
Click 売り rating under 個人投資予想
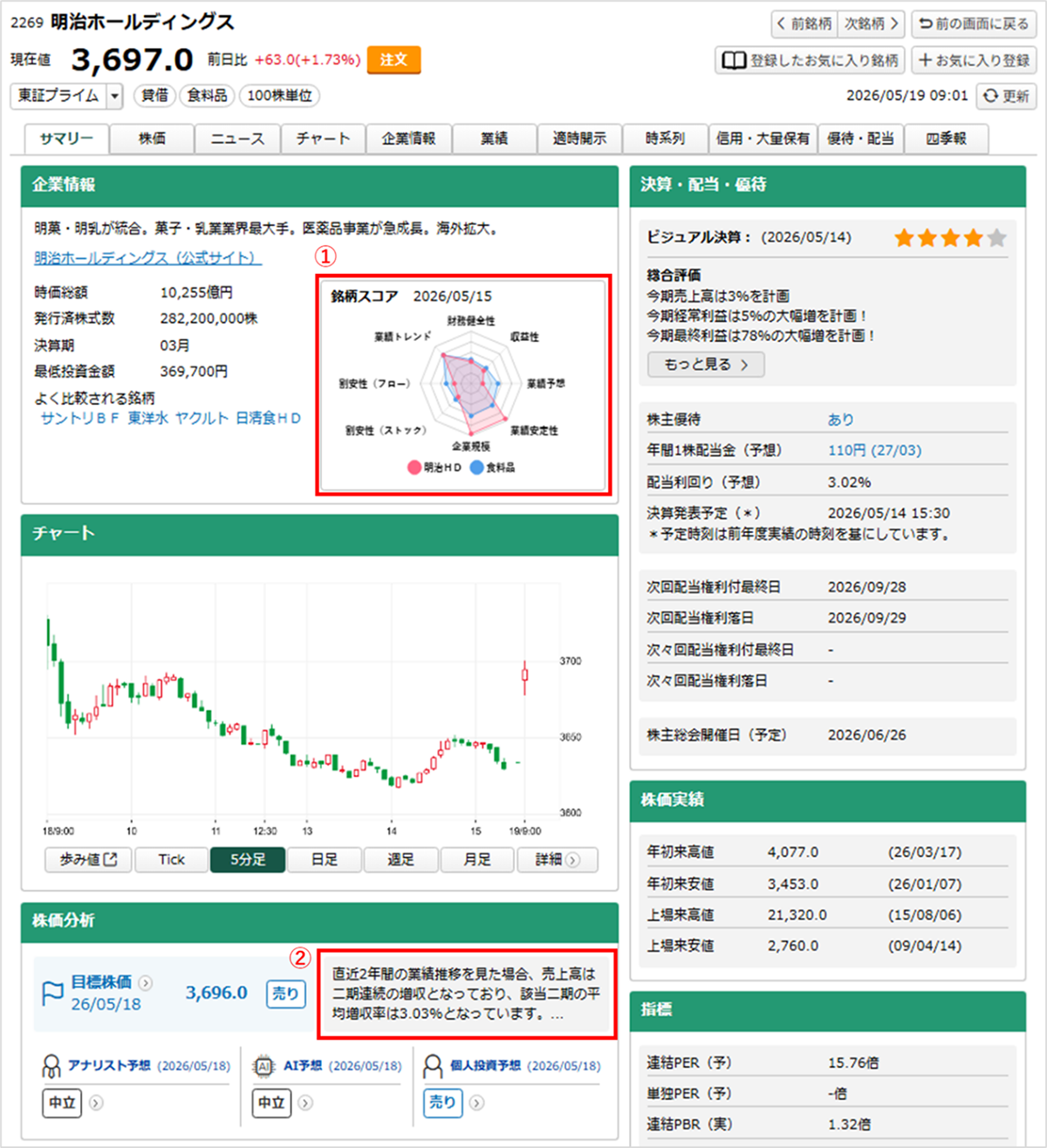pyautogui.click(x=443, y=1104)
